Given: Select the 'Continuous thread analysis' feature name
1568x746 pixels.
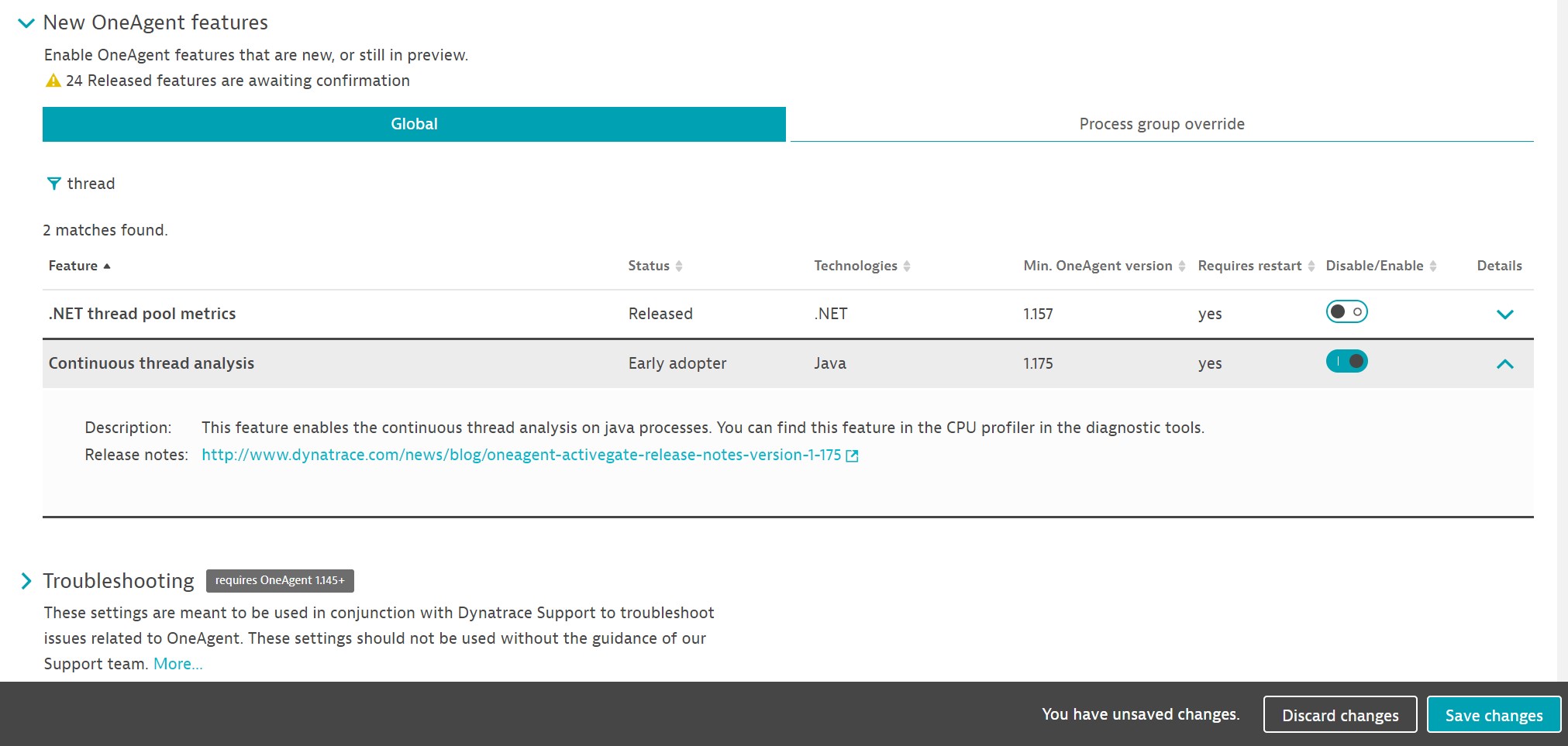Looking at the screenshot, I should pos(151,363).
